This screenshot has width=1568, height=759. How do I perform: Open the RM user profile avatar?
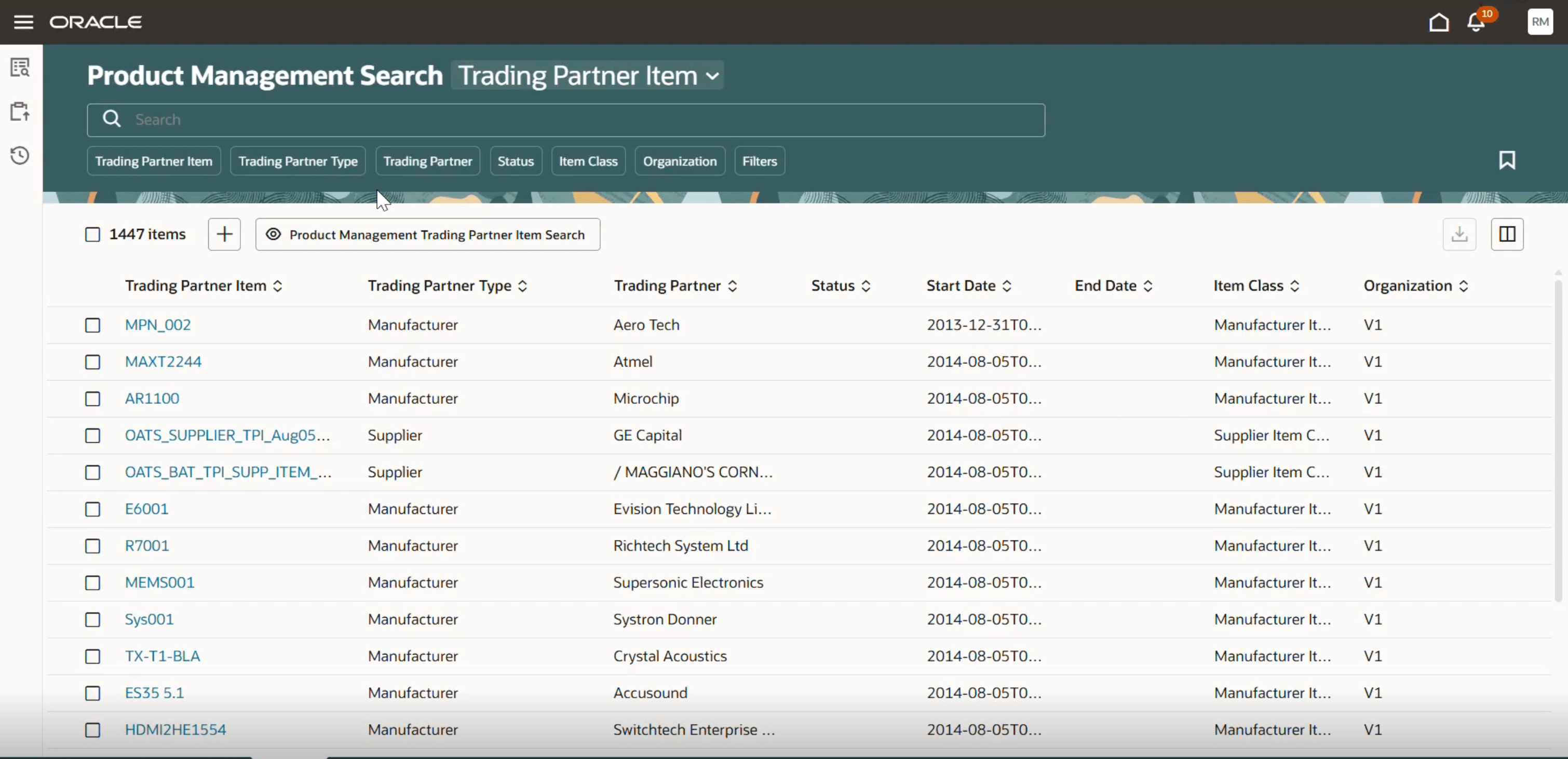pos(1539,22)
